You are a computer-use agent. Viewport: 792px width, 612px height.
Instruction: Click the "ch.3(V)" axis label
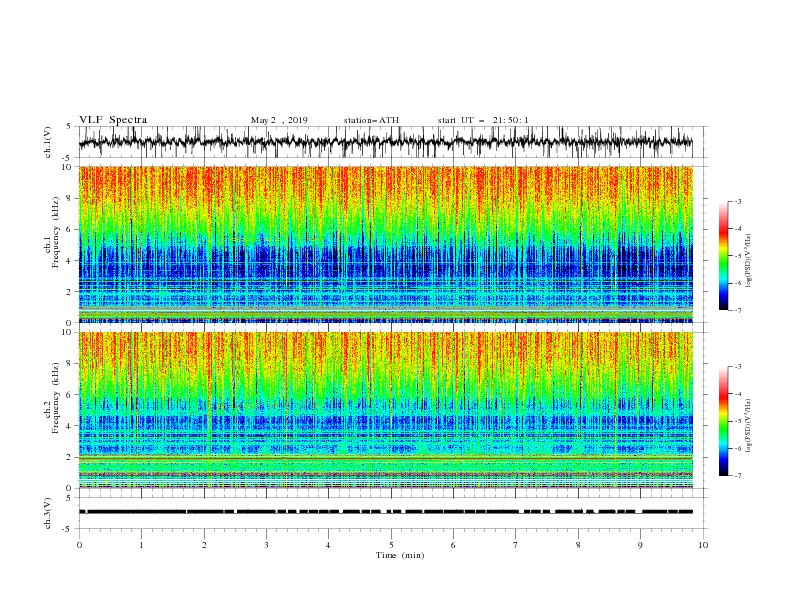click(48, 513)
